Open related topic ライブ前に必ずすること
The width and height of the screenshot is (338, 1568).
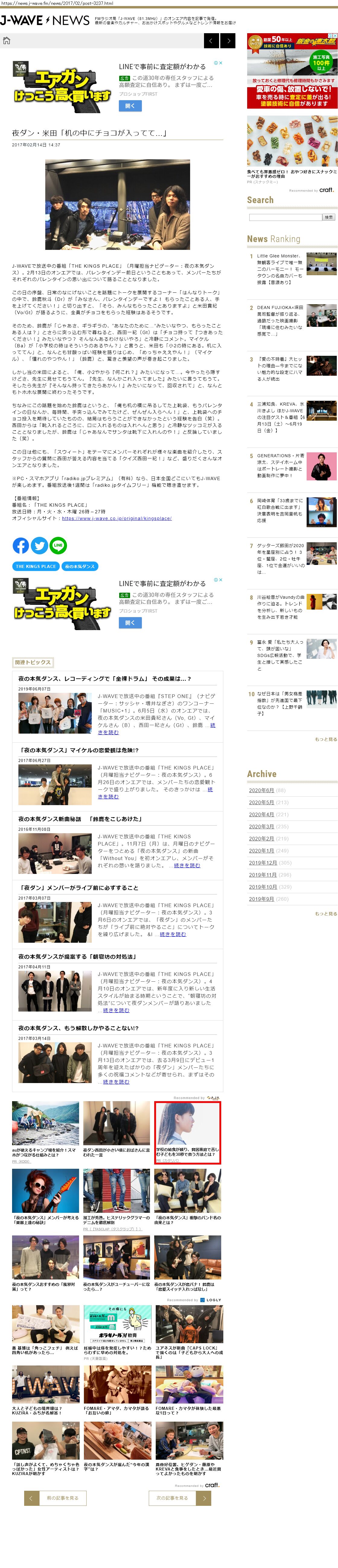click(x=78, y=888)
